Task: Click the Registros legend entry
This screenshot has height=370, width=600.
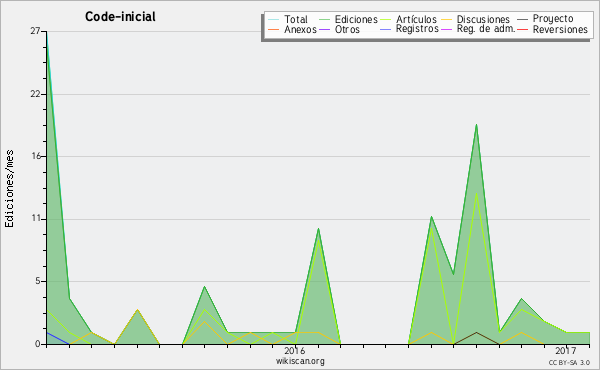Action: click(x=417, y=29)
